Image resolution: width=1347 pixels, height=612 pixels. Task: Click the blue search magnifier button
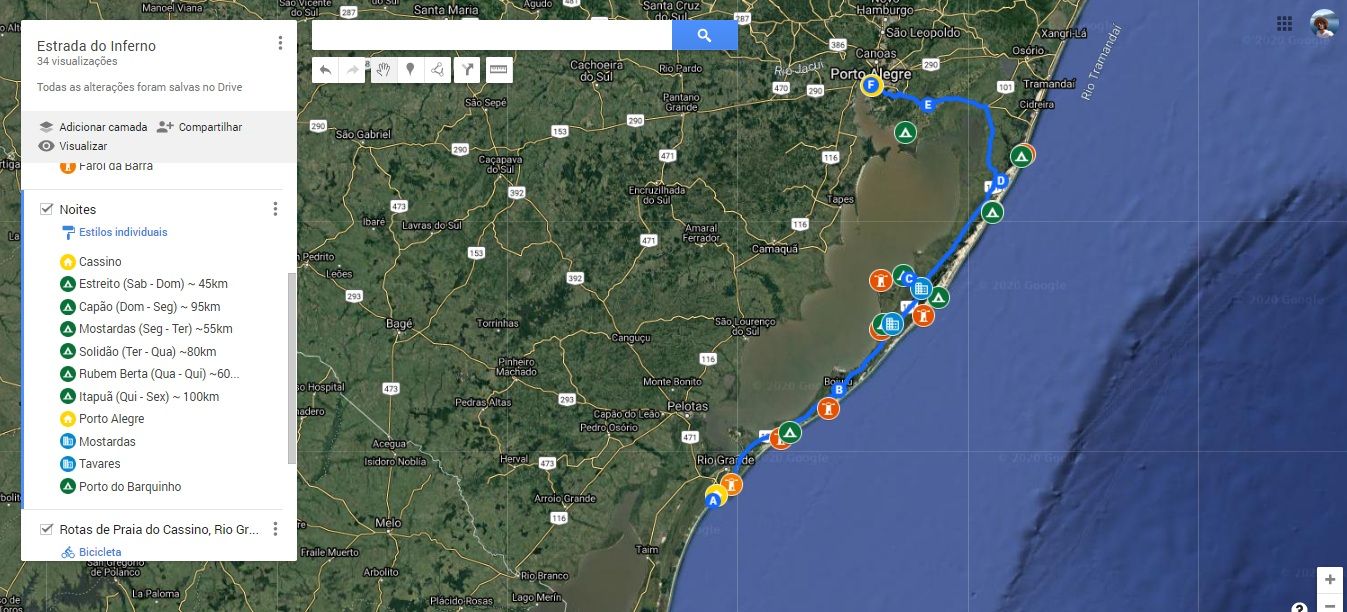point(705,34)
